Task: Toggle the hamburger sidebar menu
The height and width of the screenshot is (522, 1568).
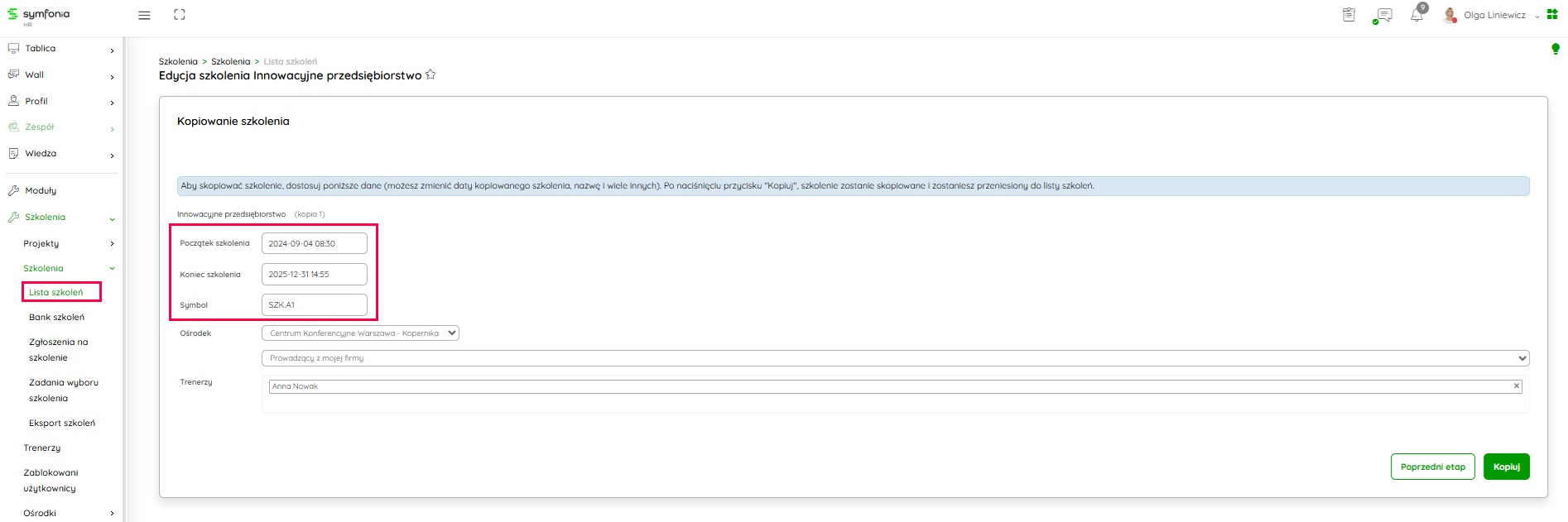Action: pos(144,15)
